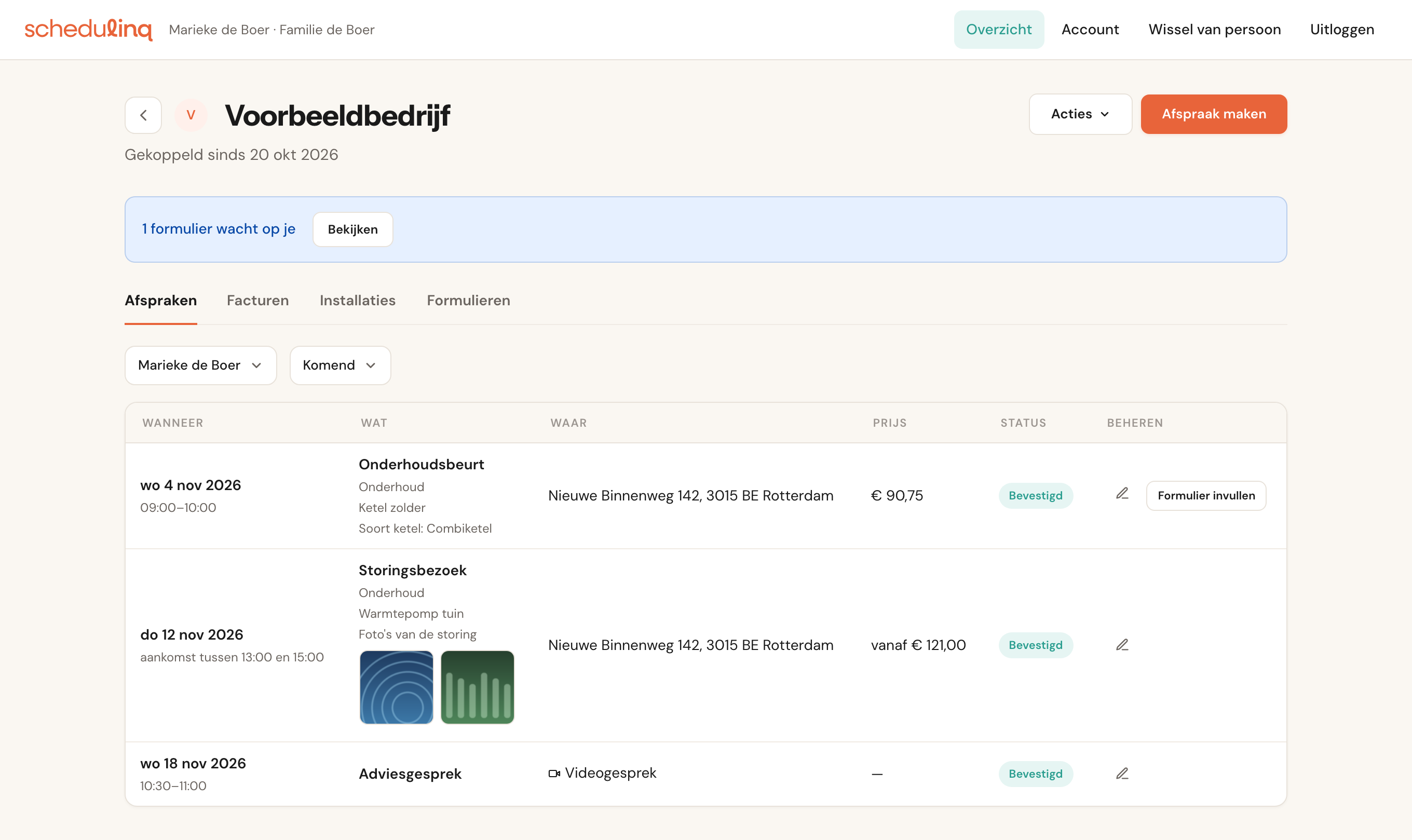The image size is (1412, 840).
Task: Click the Formulier invullen button
Action: click(1205, 495)
